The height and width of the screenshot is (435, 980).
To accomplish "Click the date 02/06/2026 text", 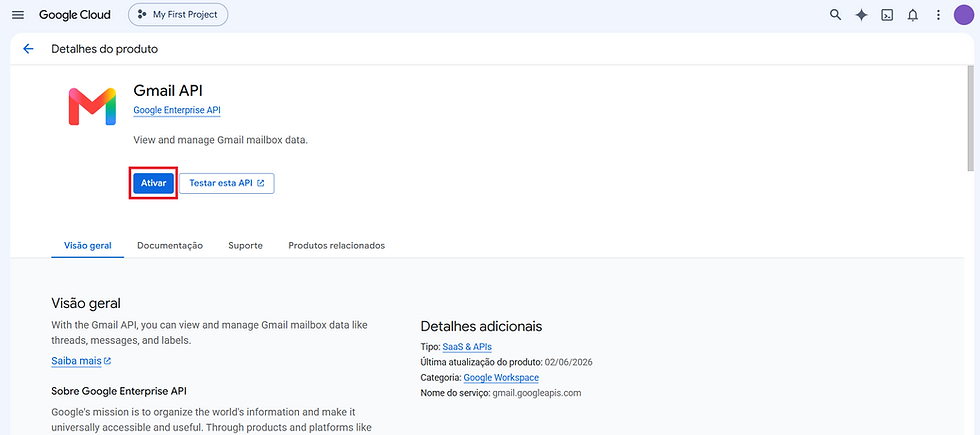I will coord(568,362).
